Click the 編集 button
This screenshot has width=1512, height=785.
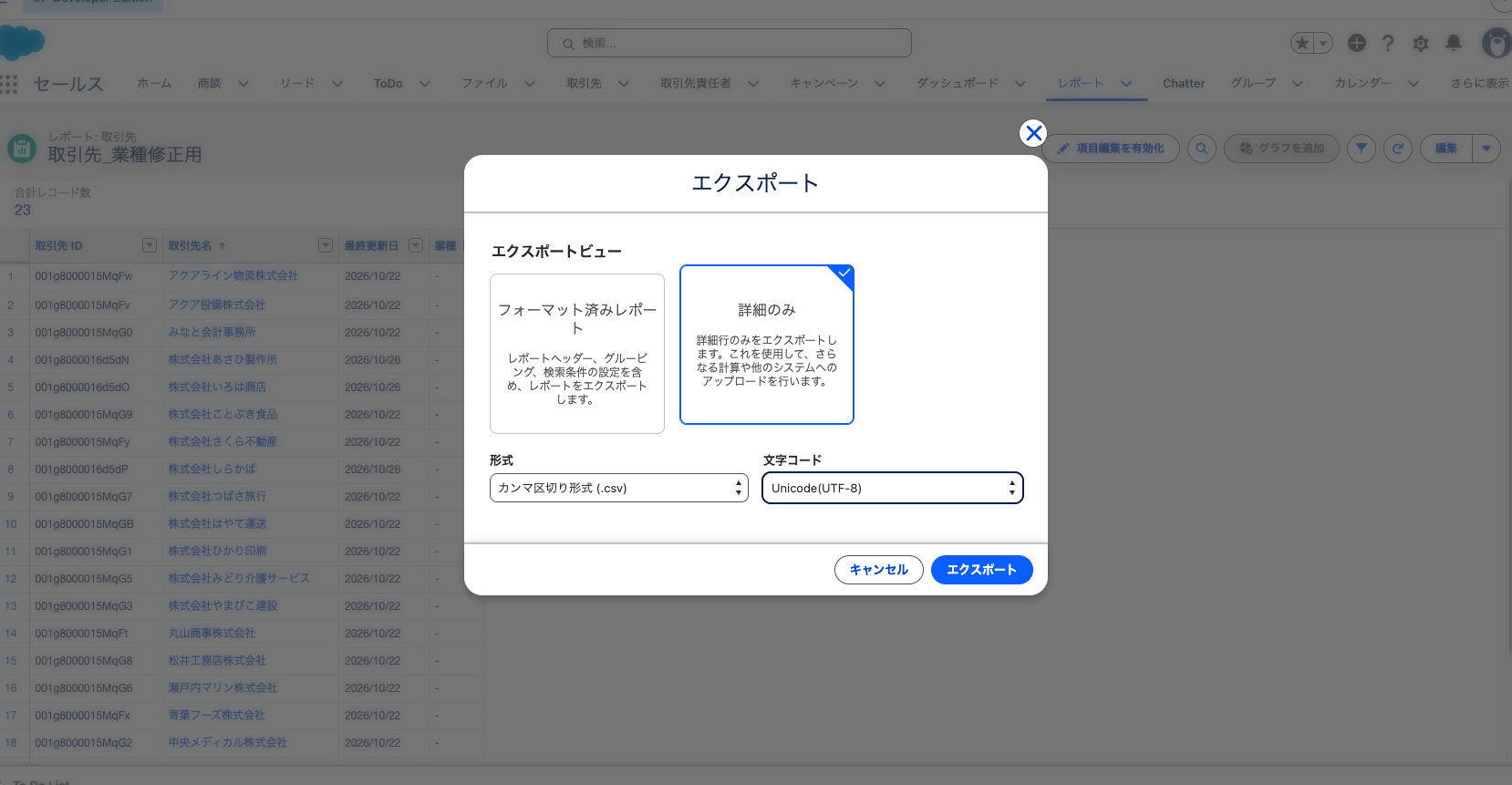point(1446,149)
